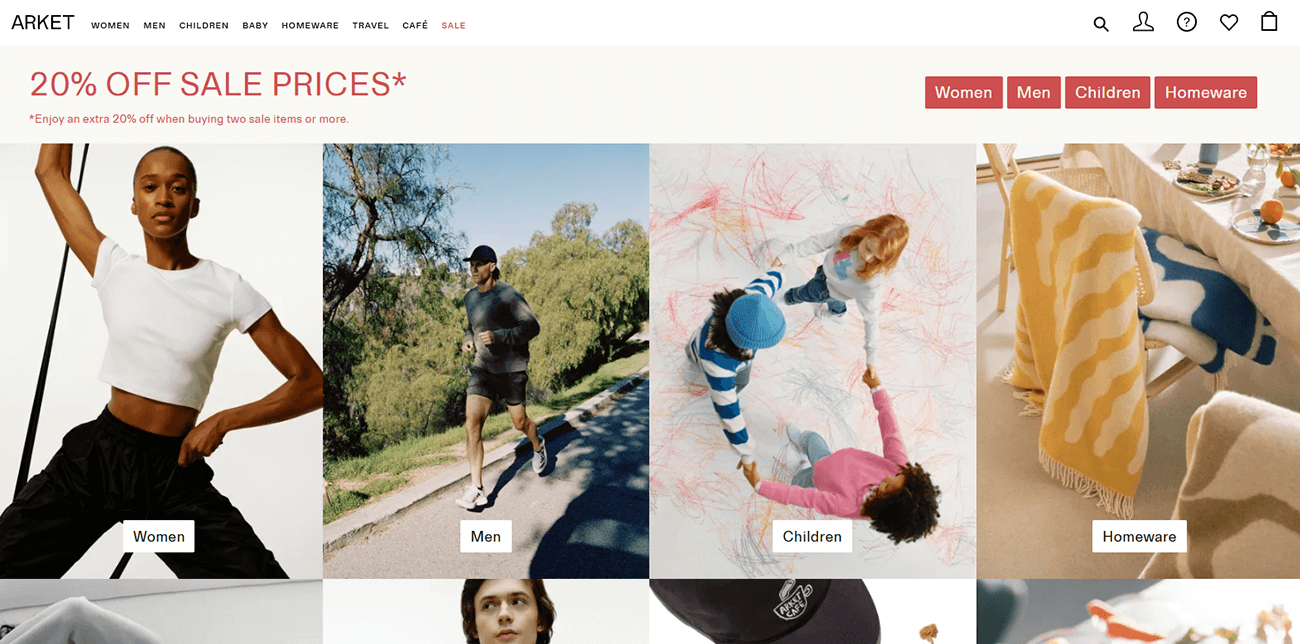Viewport: 1300px width, 644px height.
Task: Select Children in the top navigation
Action: coord(204,26)
